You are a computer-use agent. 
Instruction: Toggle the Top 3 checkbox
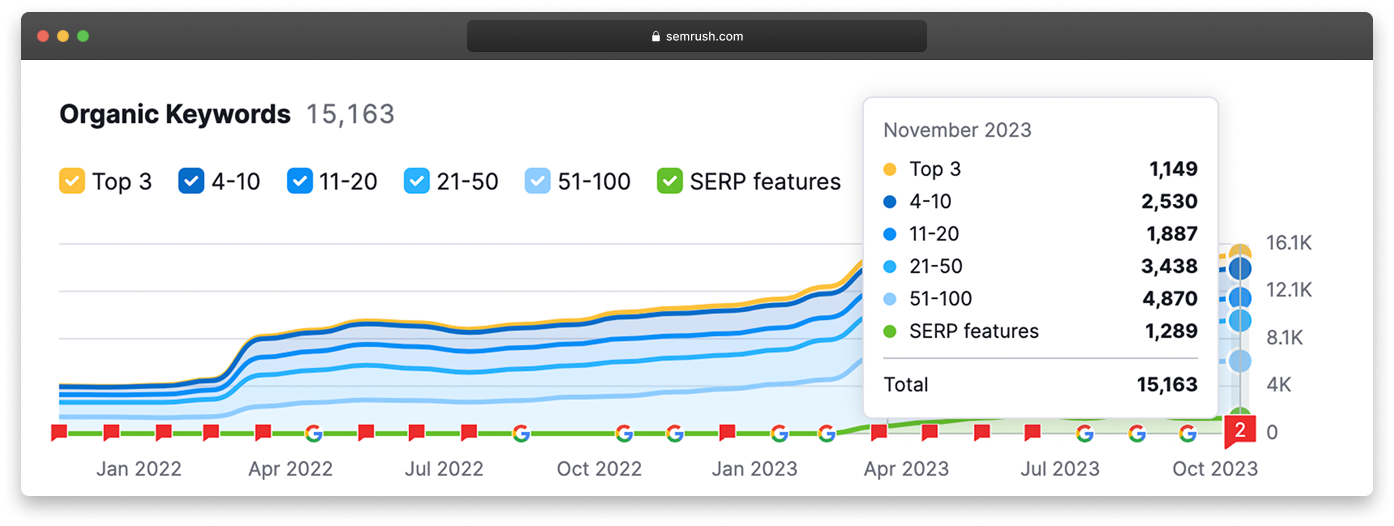72,182
